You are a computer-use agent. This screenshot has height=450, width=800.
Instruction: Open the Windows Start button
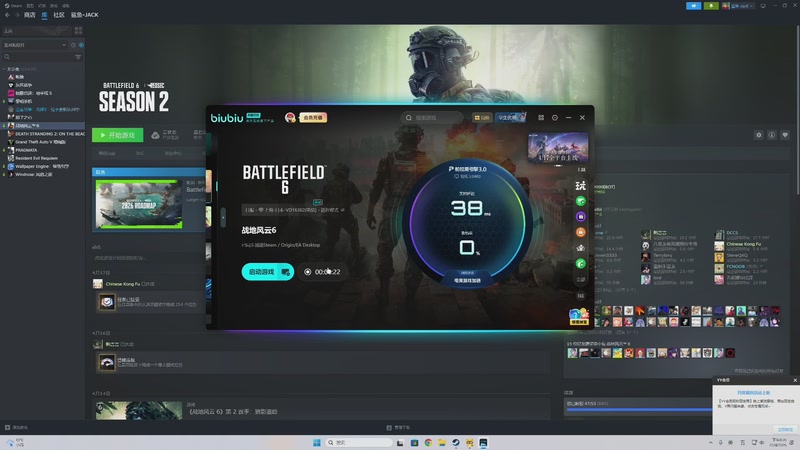316,442
